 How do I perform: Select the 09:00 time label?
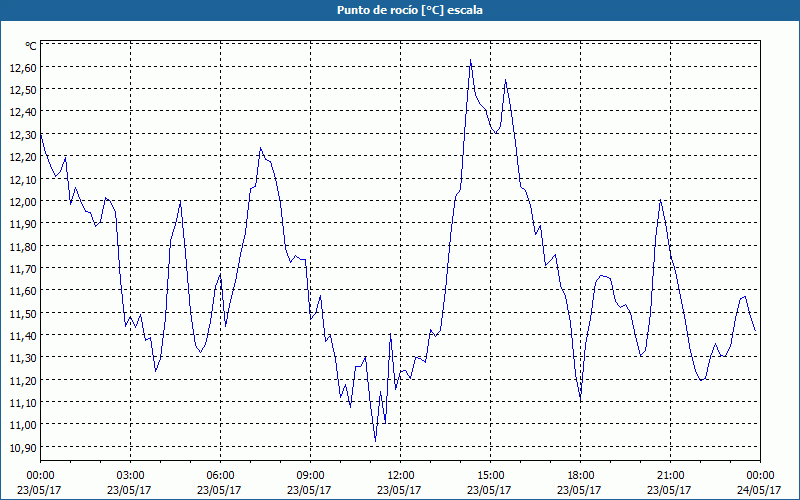coord(310,476)
